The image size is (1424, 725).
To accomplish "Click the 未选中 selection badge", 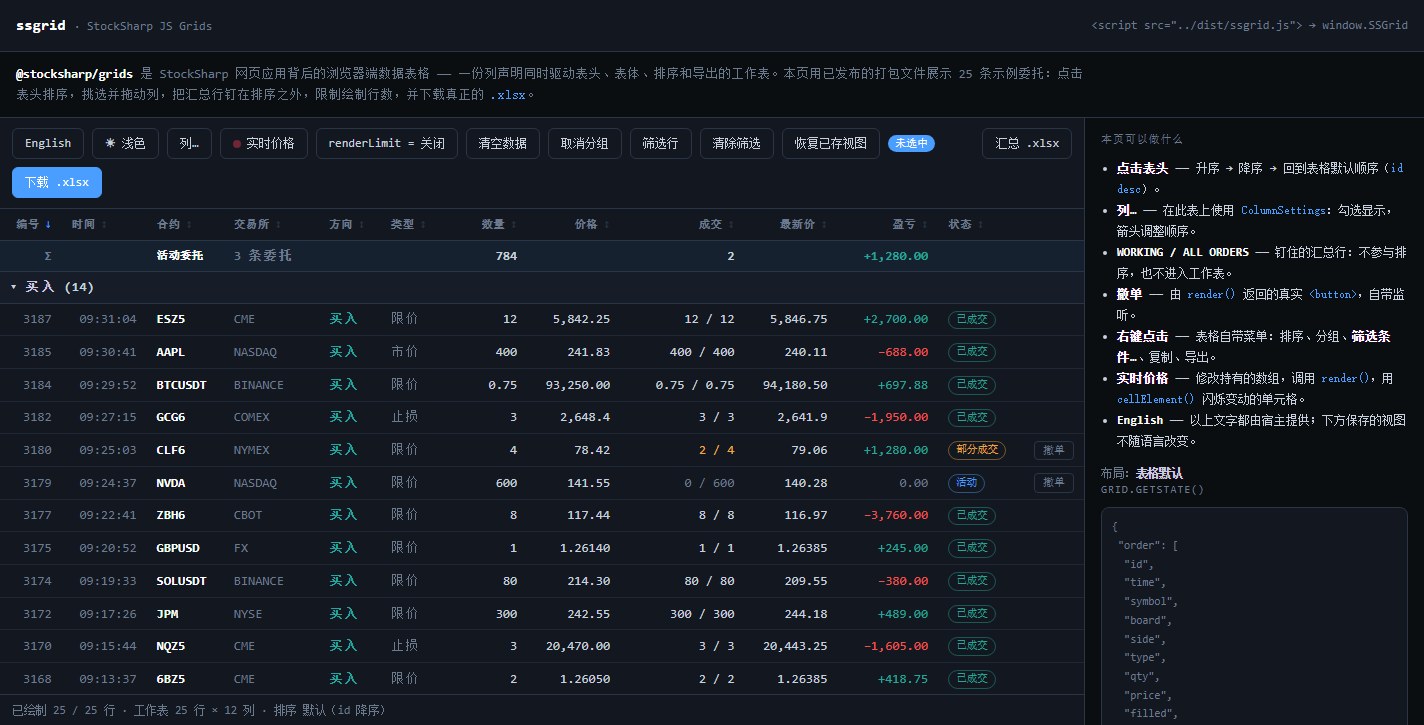I will click(x=911, y=143).
